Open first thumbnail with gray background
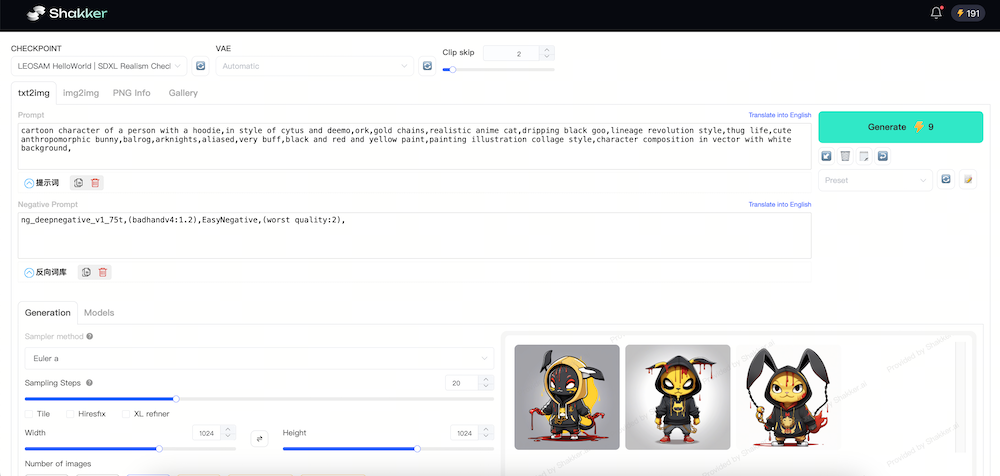Viewport: 1000px width, 476px height. 567,397
